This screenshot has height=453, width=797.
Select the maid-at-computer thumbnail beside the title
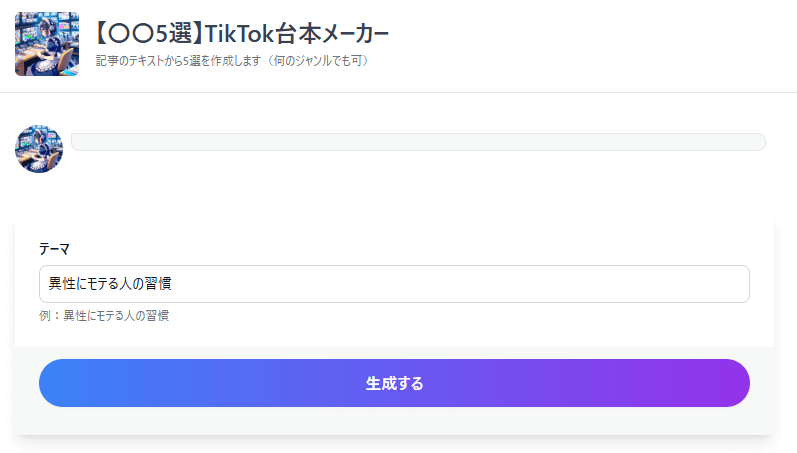point(47,44)
